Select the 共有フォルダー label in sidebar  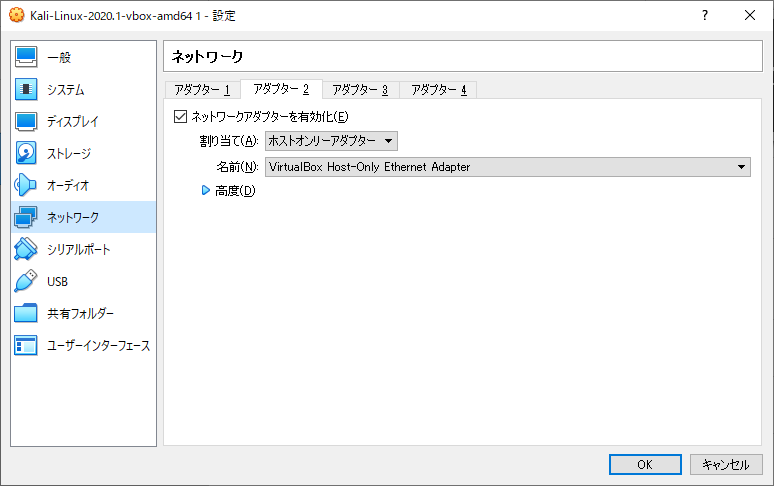(x=80, y=313)
